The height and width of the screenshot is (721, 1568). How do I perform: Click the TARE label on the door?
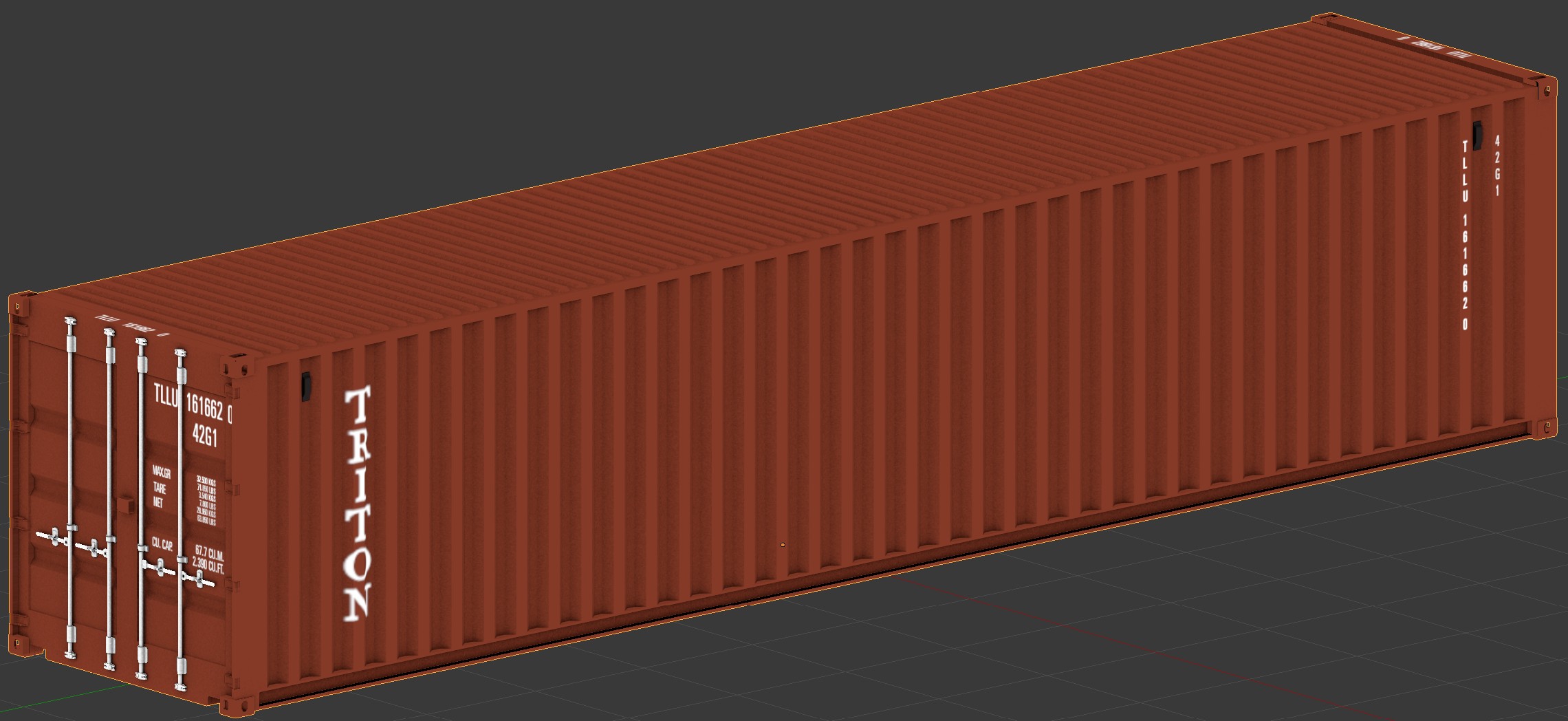point(160,488)
